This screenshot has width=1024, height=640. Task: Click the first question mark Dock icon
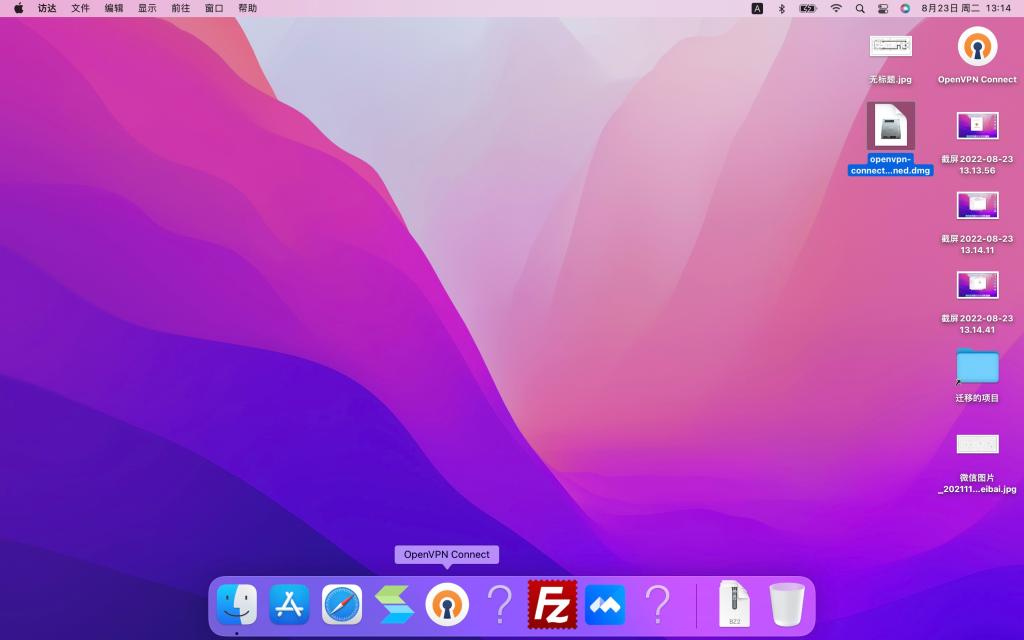(500, 604)
